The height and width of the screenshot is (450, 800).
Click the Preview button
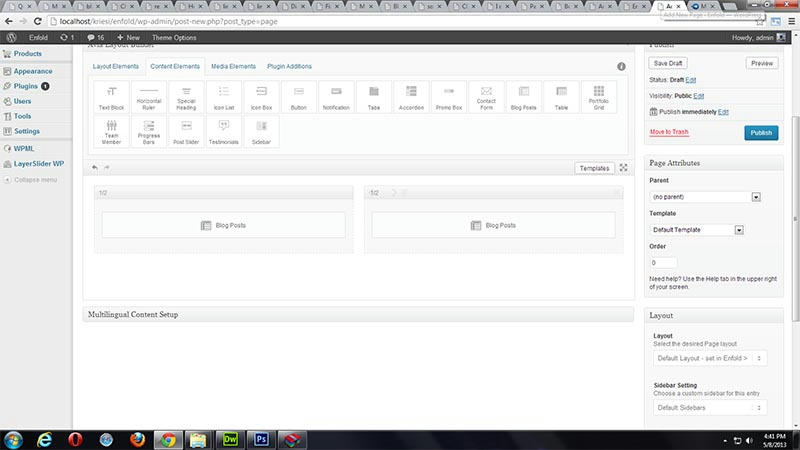762,63
